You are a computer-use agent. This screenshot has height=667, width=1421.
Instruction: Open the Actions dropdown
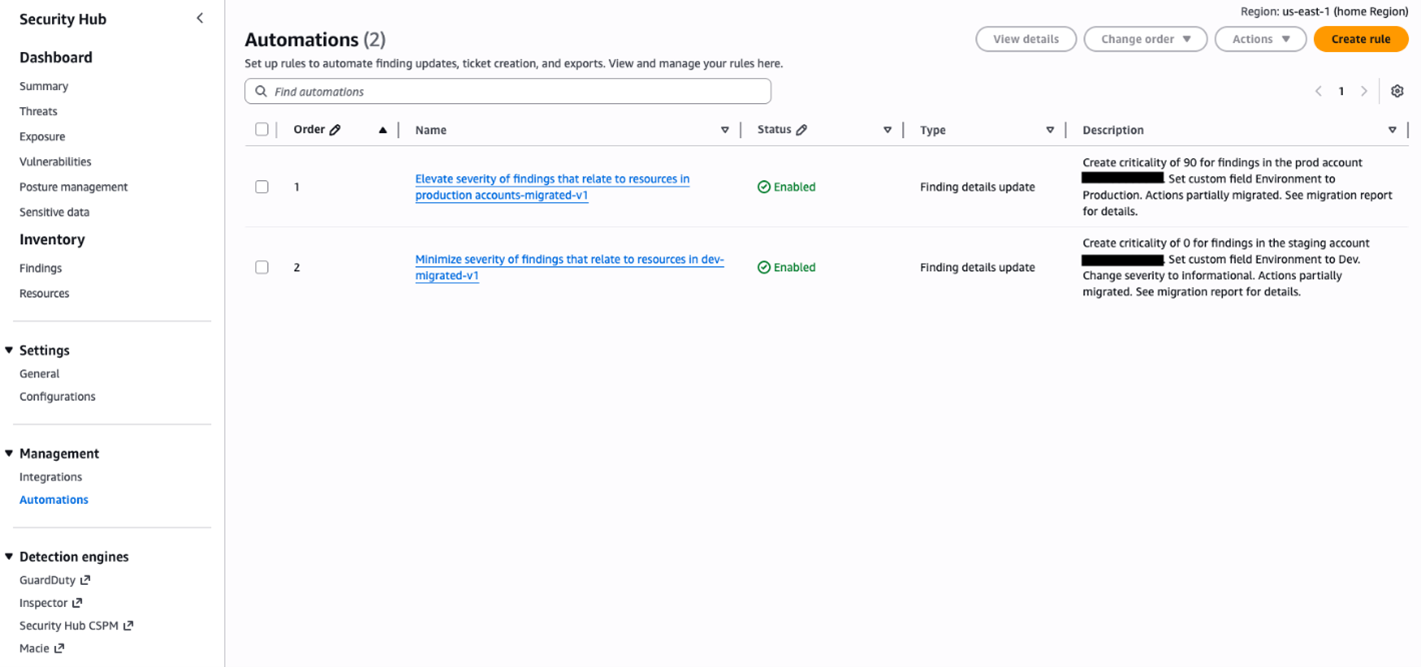coord(1260,38)
